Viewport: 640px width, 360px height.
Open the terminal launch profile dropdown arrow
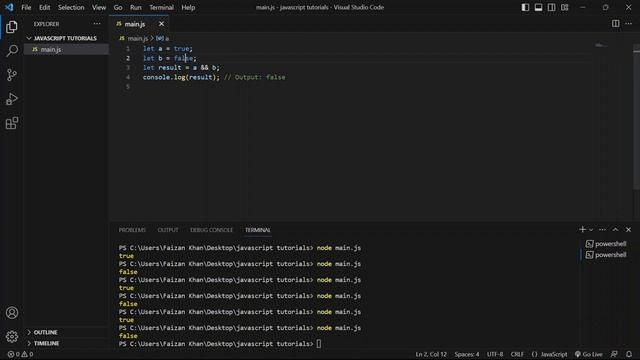click(x=591, y=230)
